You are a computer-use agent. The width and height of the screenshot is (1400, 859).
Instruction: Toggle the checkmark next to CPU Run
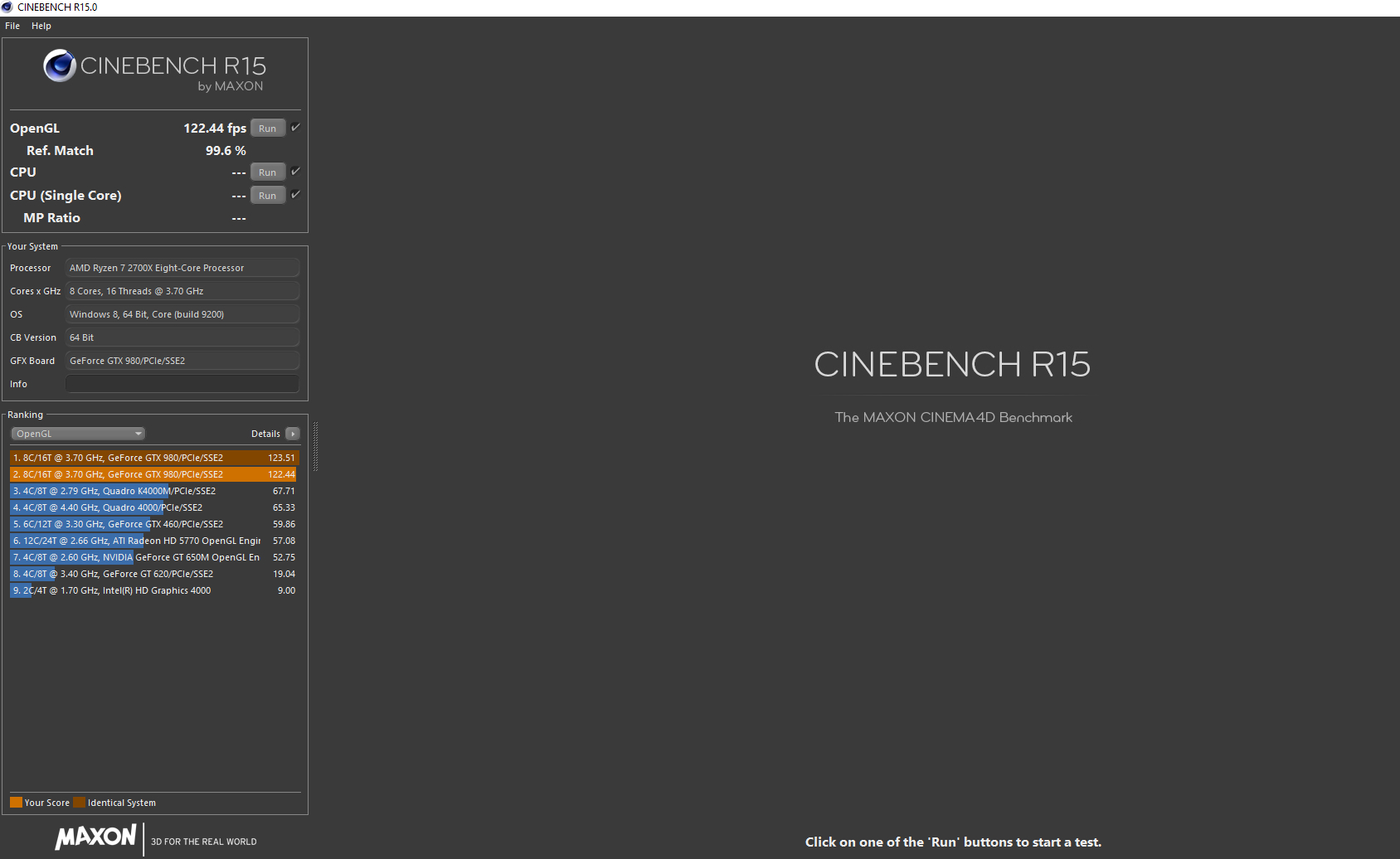(x=297, y=172)
